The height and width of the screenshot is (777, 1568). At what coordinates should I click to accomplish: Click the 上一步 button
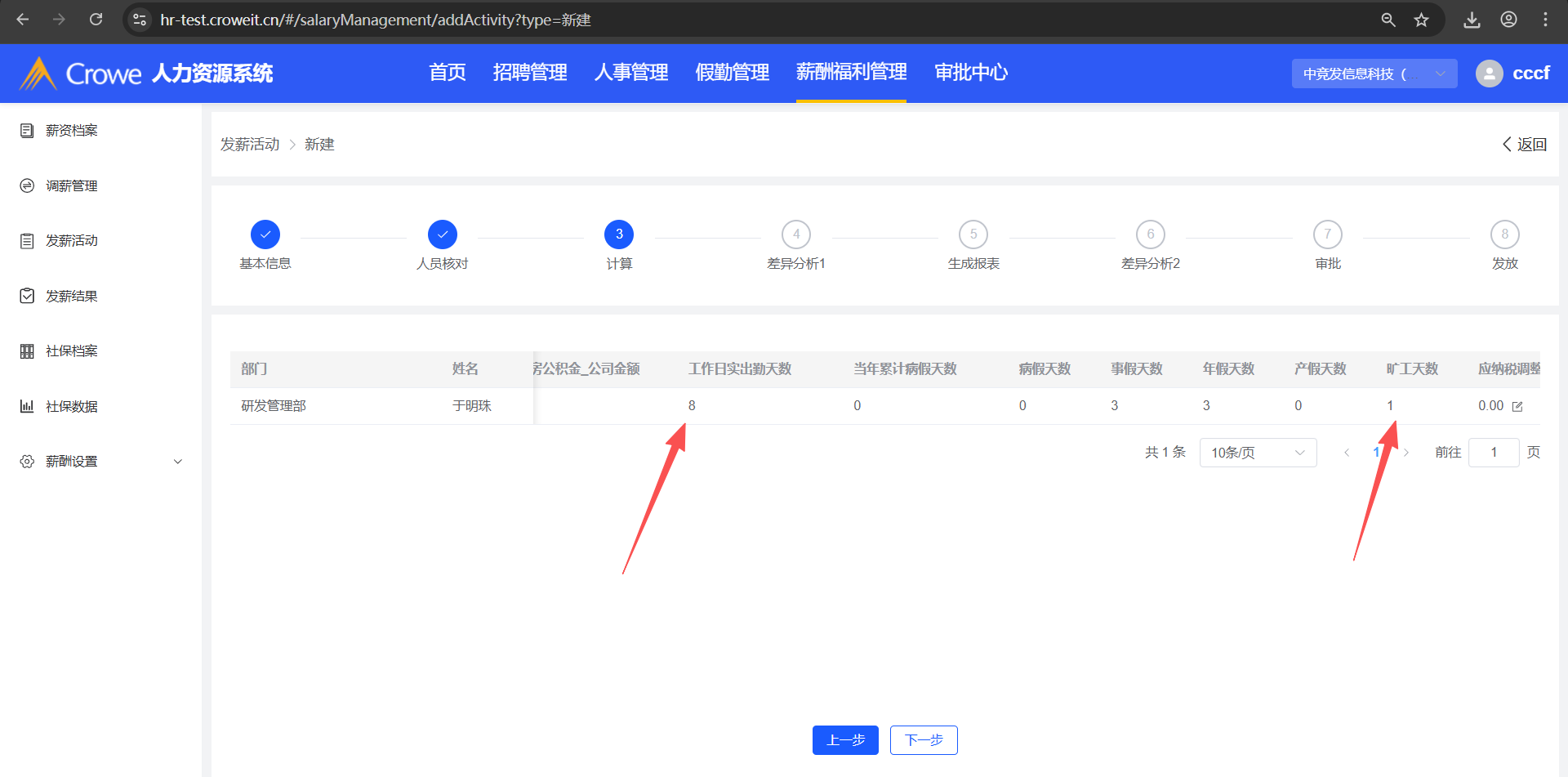tap(845, 740)
